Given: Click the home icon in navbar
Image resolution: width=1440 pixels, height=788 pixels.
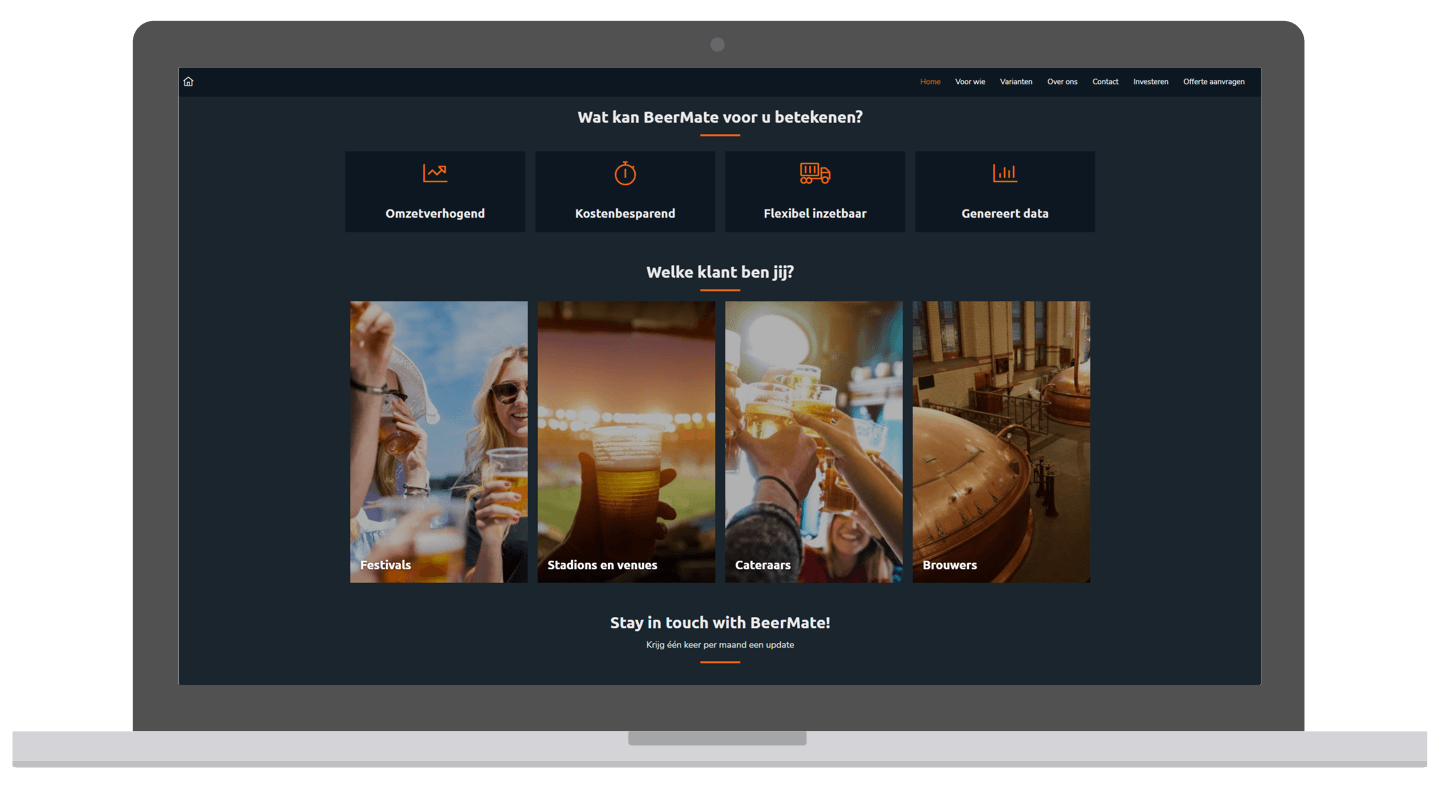Looking at the screenshot, I should click(x=188, y=82).
